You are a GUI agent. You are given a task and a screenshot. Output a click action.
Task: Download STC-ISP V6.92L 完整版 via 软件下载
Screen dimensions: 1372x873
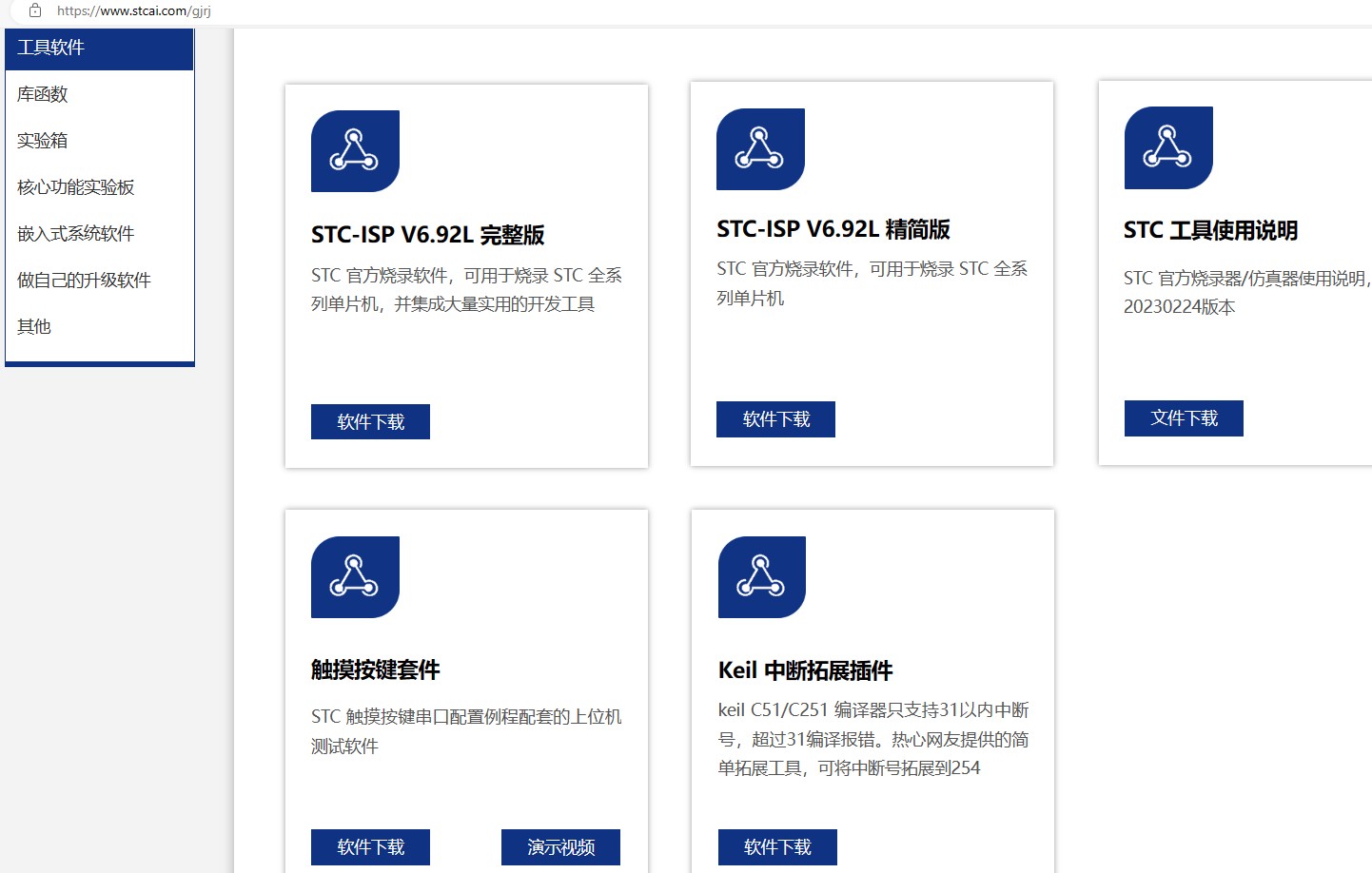370,421
